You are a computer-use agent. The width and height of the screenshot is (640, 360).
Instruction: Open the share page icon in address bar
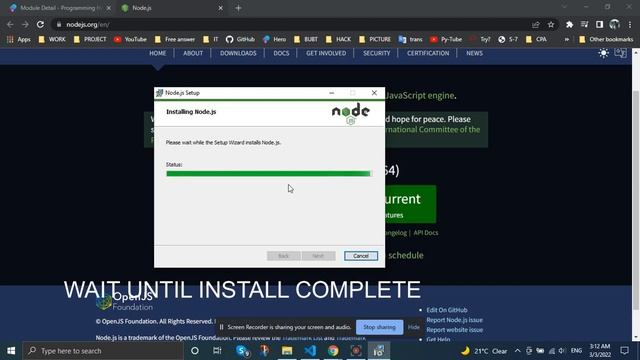(536, 24)
